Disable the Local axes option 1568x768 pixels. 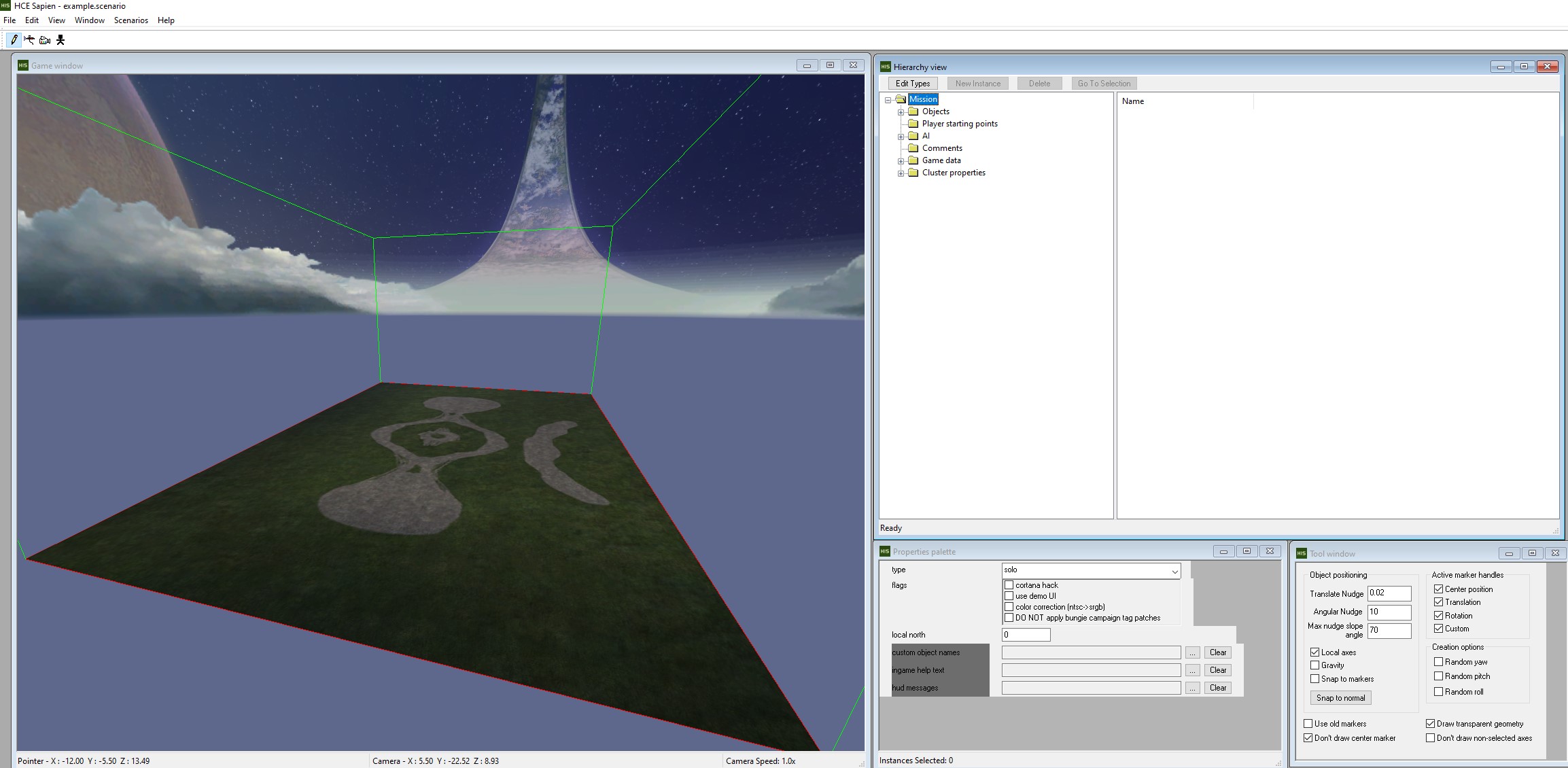pos(1314,652)
